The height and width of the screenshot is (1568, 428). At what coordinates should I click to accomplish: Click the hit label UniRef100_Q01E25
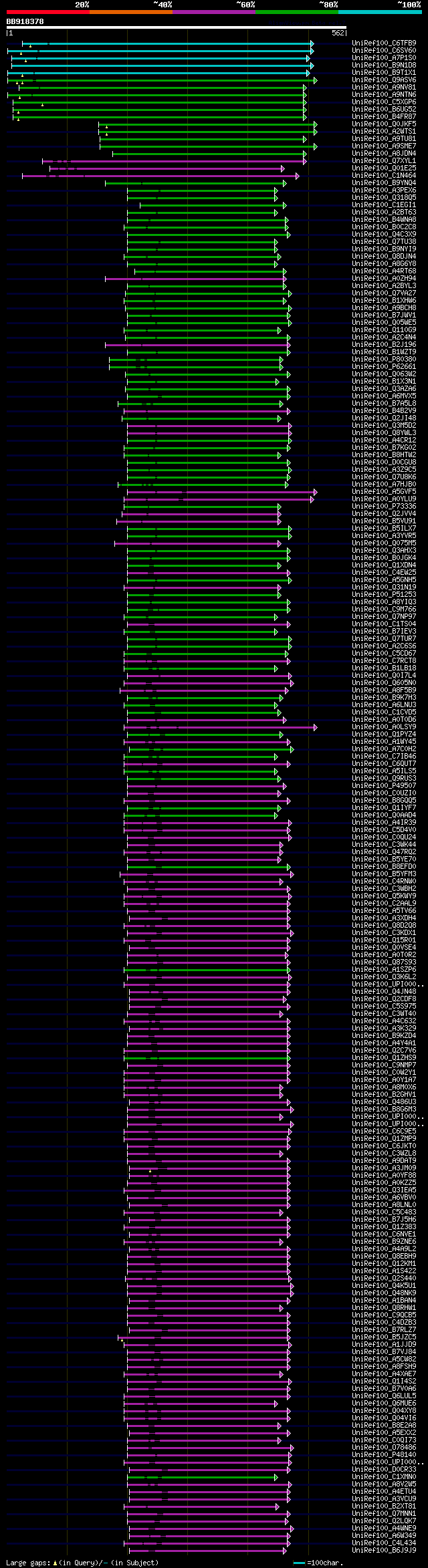384,168
